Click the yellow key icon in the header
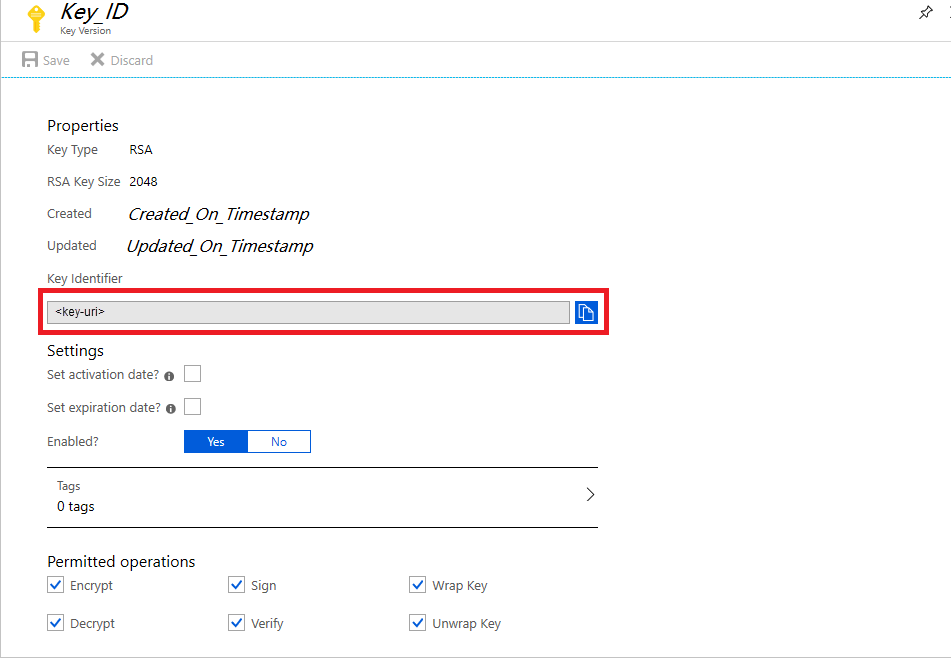Viewport: 951px width, 658px height. click(36, 18)
